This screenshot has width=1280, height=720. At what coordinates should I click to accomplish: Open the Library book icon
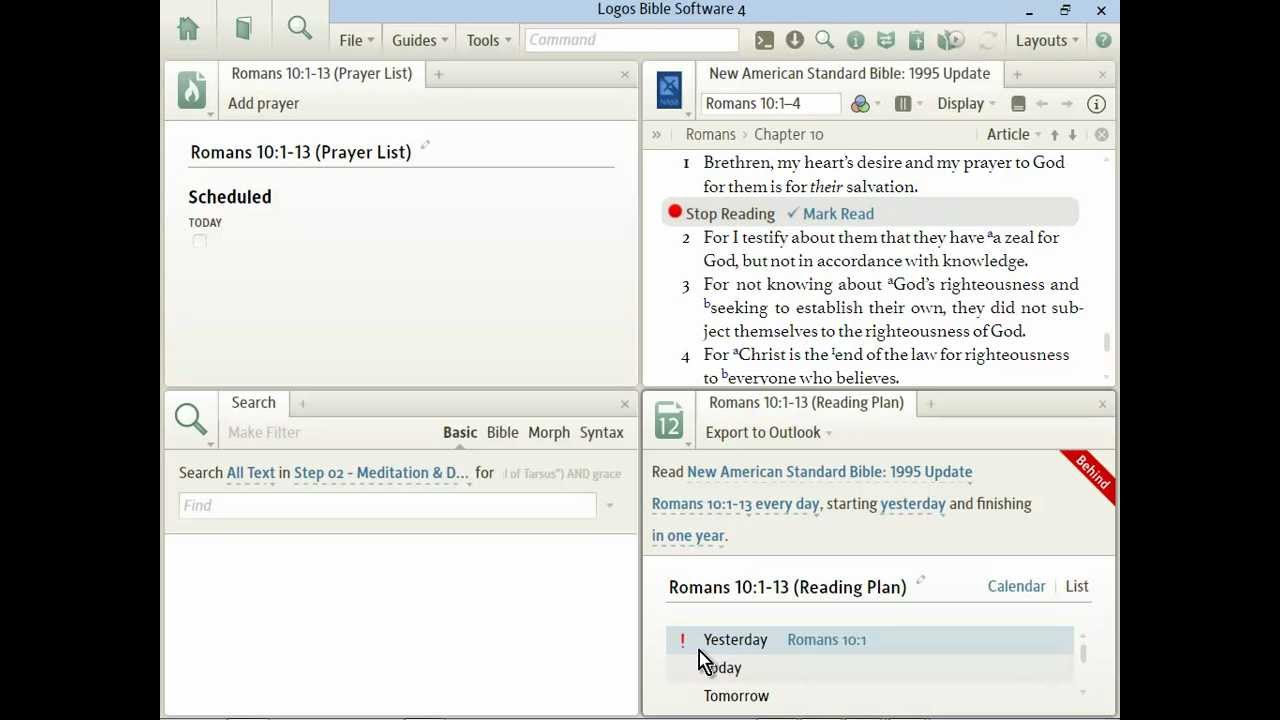[243, 29]
